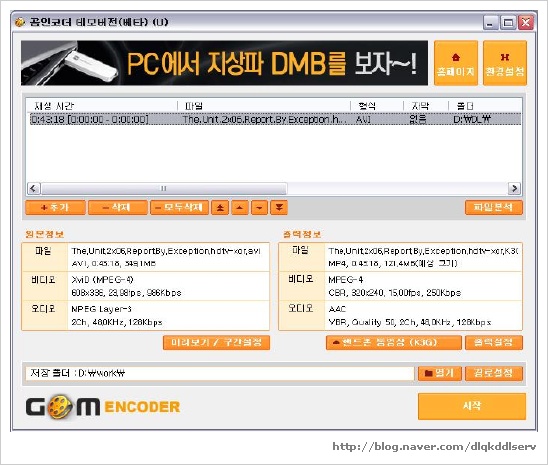Expand the mobile phone video (K3G) preset dropdown
The height and width of the screenshot is (465, 548).
pyautogui.click(x=394, y=342)
